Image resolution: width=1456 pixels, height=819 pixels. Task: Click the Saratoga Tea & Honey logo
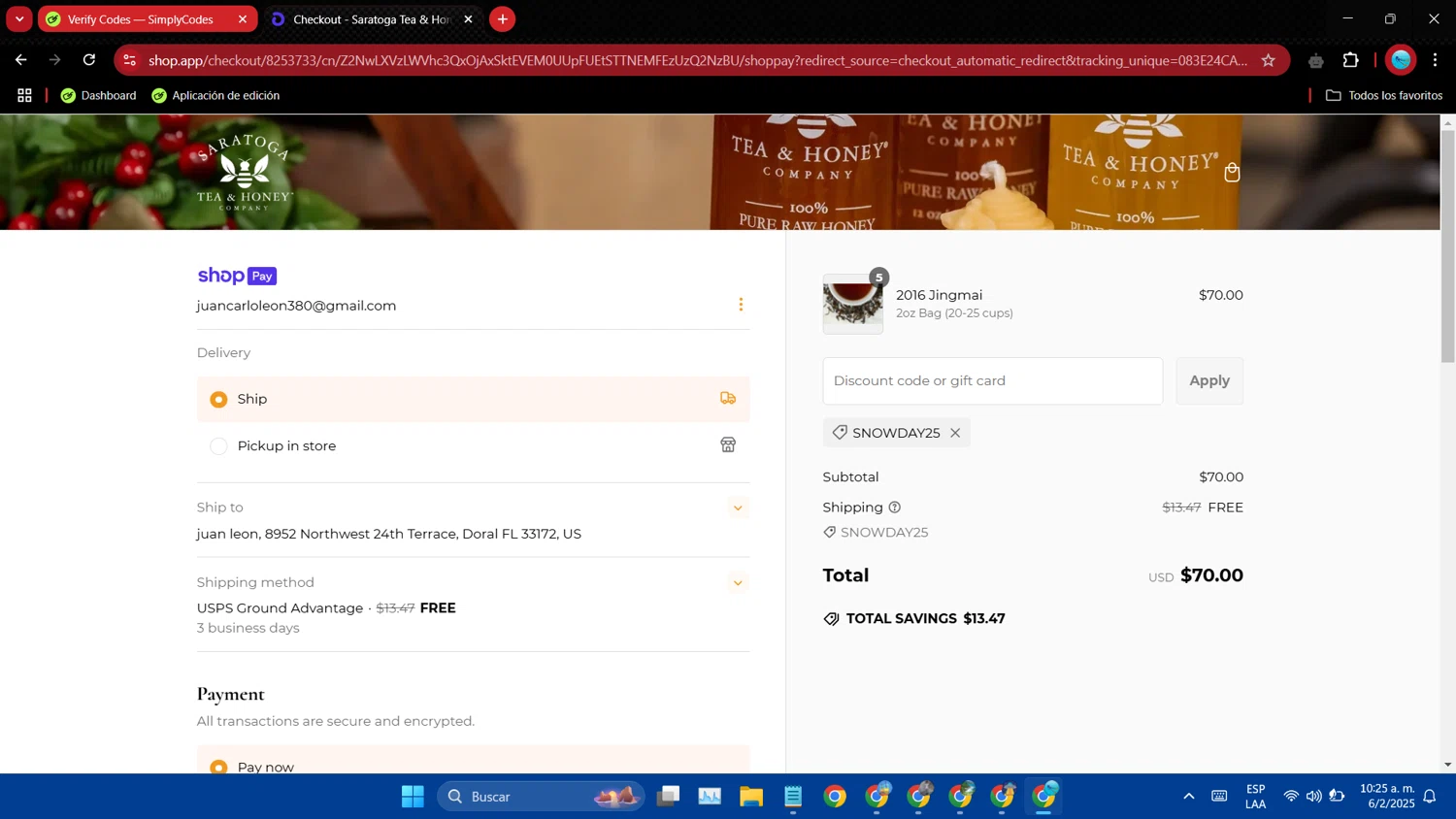point(244,173)
